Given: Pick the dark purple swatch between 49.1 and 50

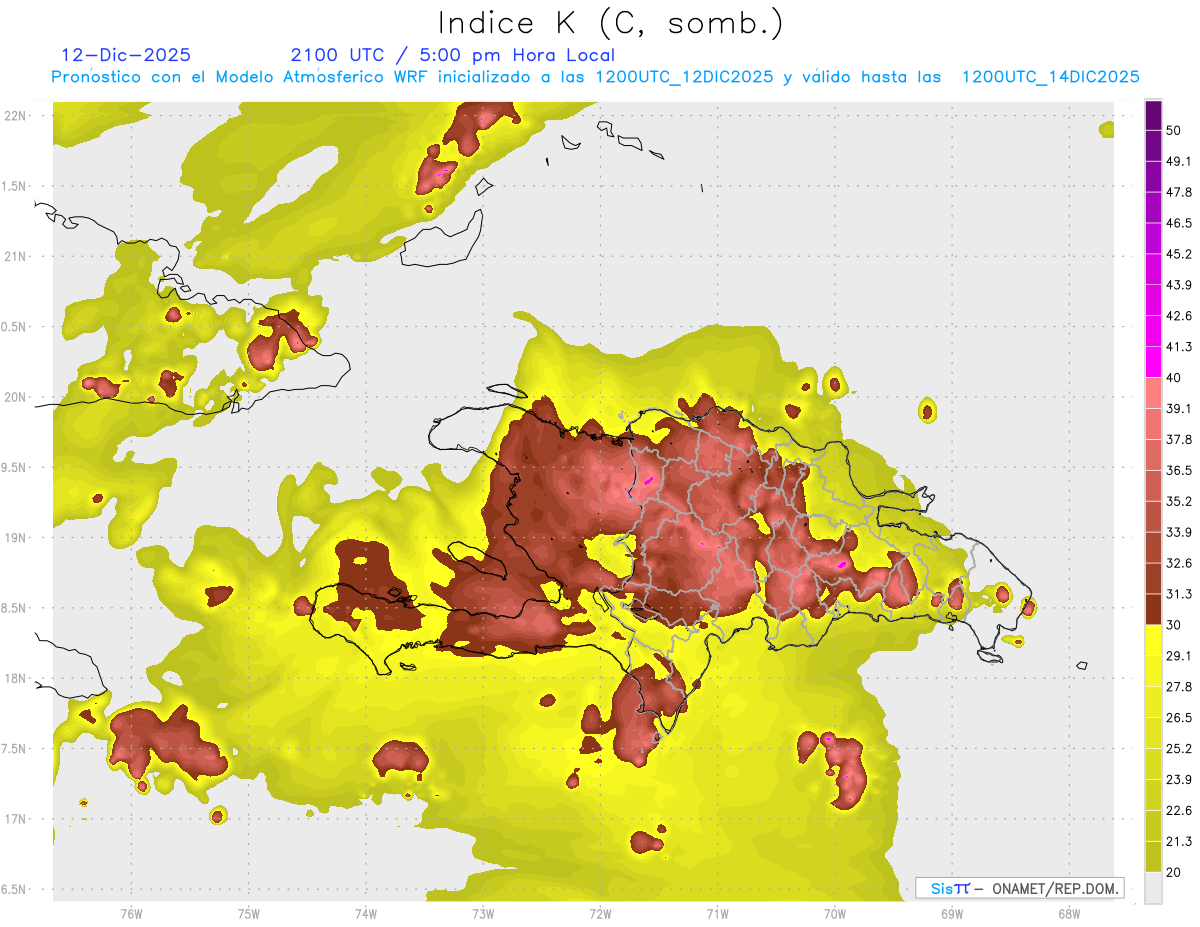Looking at the screenshot, I should 1153,146.
